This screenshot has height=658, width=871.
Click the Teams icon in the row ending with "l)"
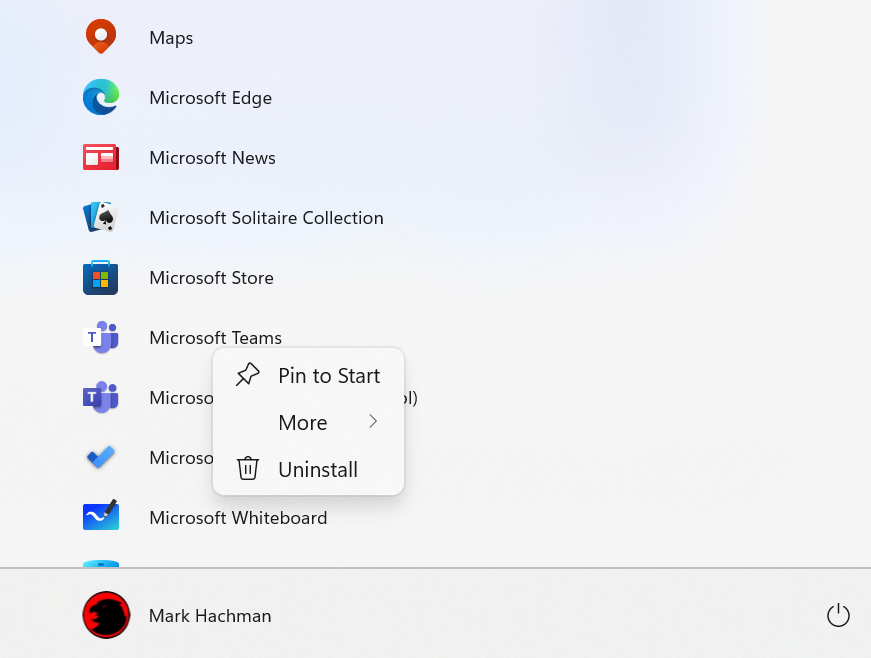(101, 397)
